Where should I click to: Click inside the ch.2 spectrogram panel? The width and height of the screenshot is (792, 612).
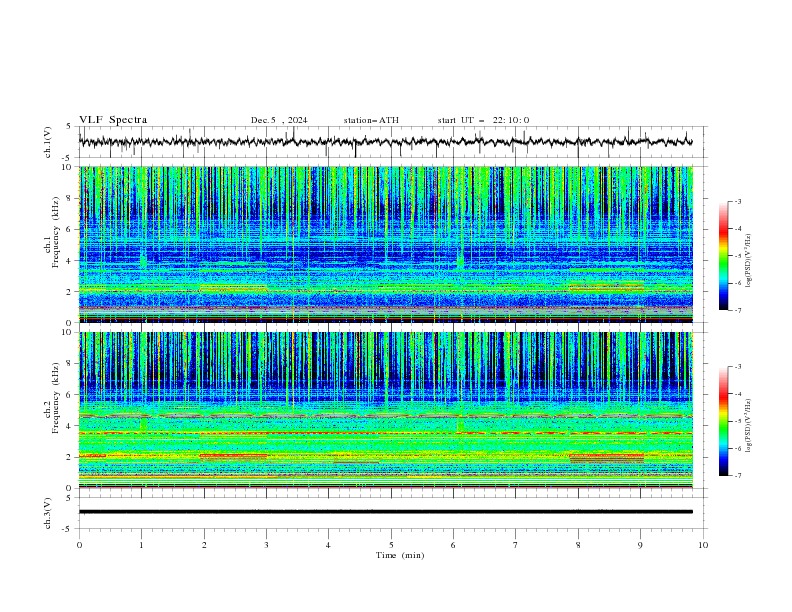tap(385, 410)
